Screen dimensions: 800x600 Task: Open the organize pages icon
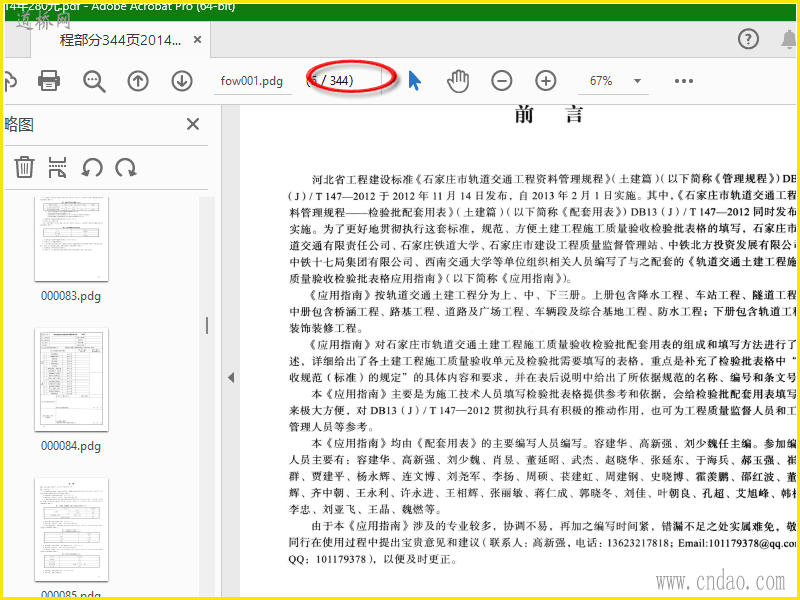57,167
